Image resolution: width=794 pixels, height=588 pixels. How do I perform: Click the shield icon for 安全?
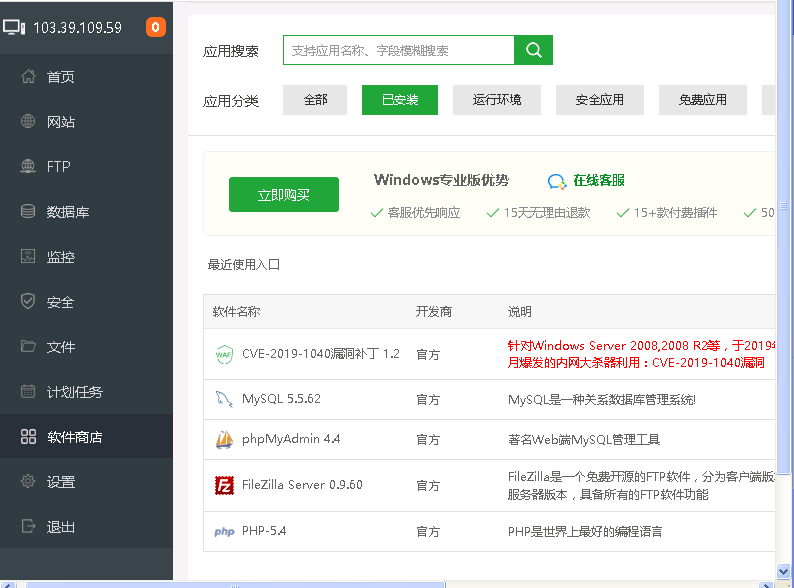(x=28, y=301)
